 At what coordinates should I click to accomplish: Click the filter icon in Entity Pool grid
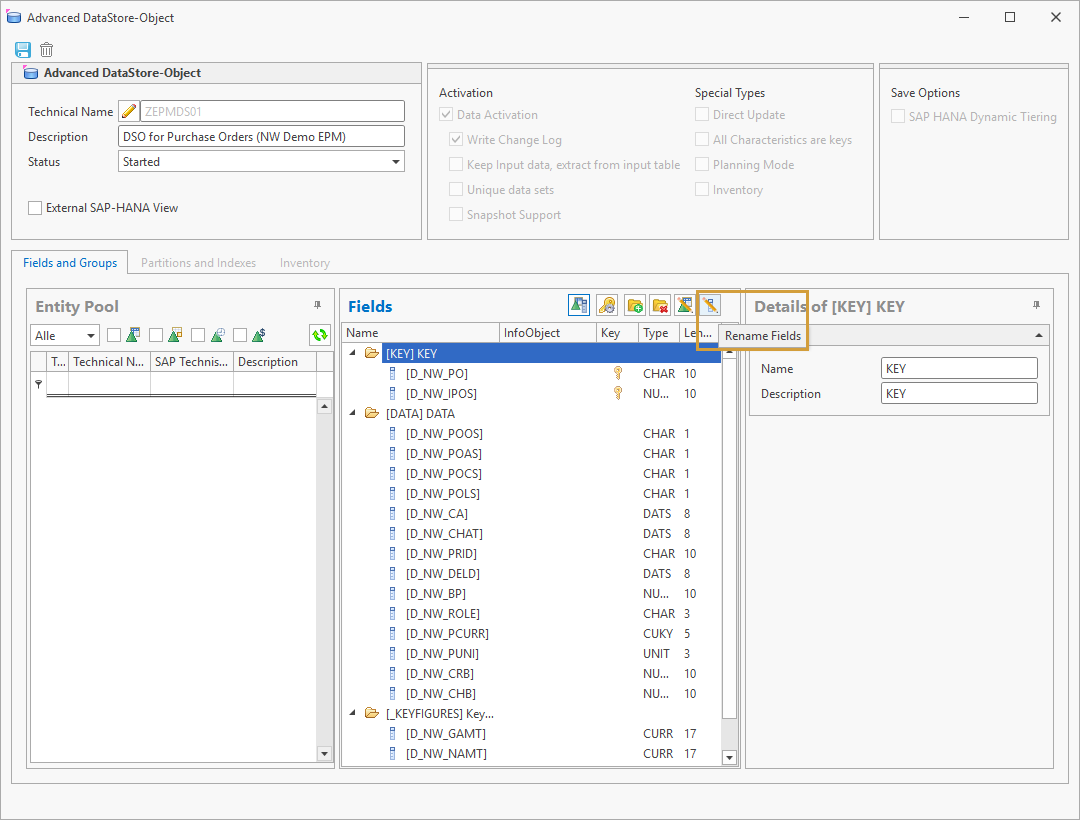click(x=38, y=383)
